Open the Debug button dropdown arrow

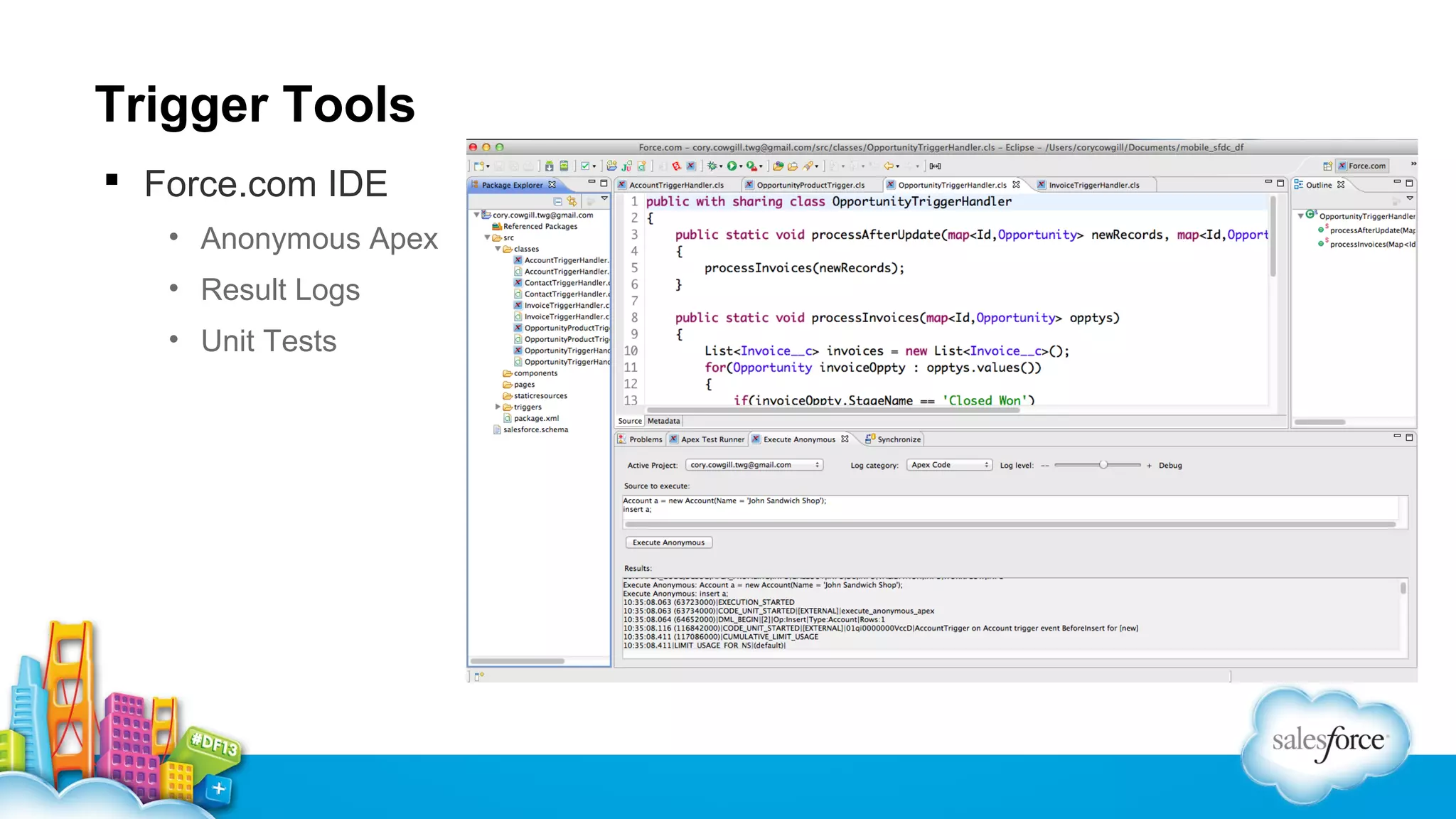tap(721, 167)
